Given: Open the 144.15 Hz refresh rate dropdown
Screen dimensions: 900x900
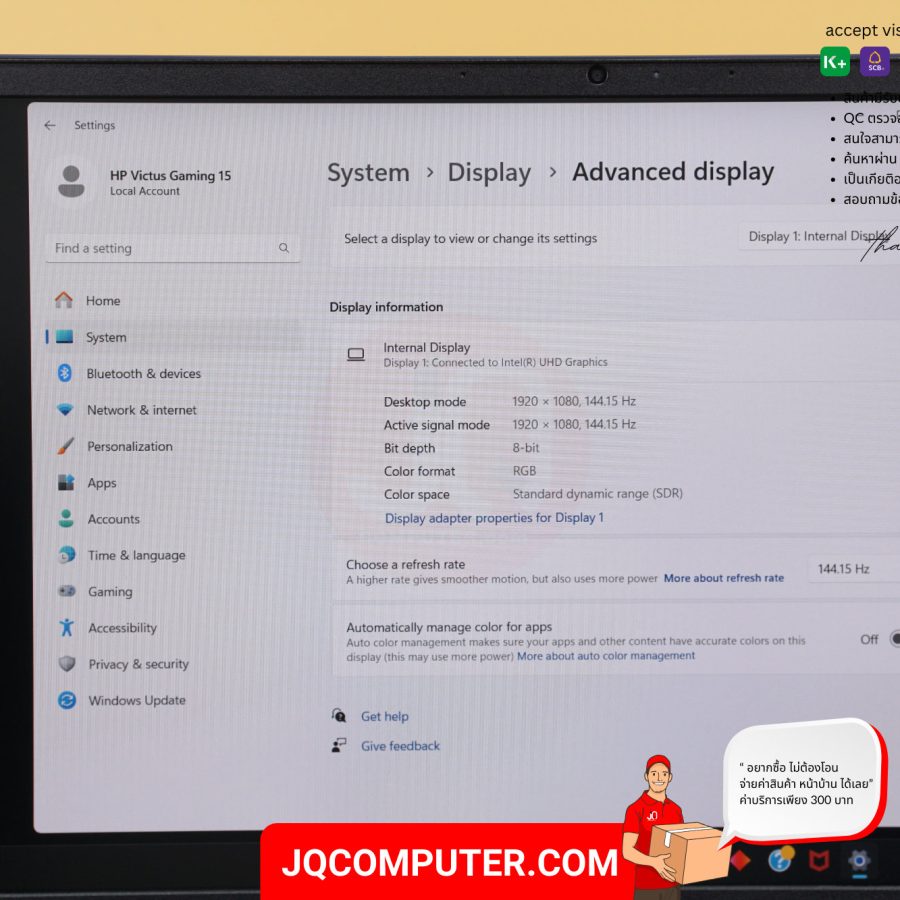Looking at the screenshot, I should tap(854, 569).
